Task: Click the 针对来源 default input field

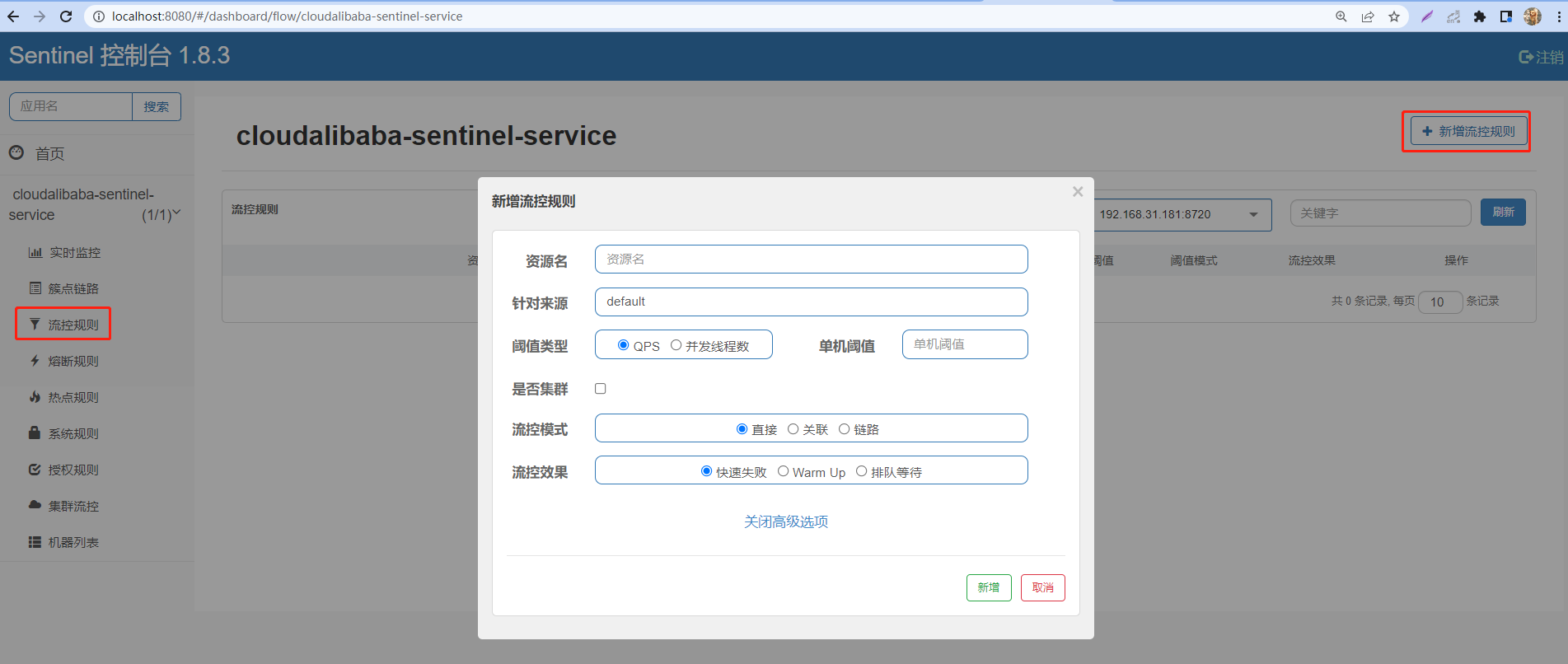Action: click(x=812, y=302)
